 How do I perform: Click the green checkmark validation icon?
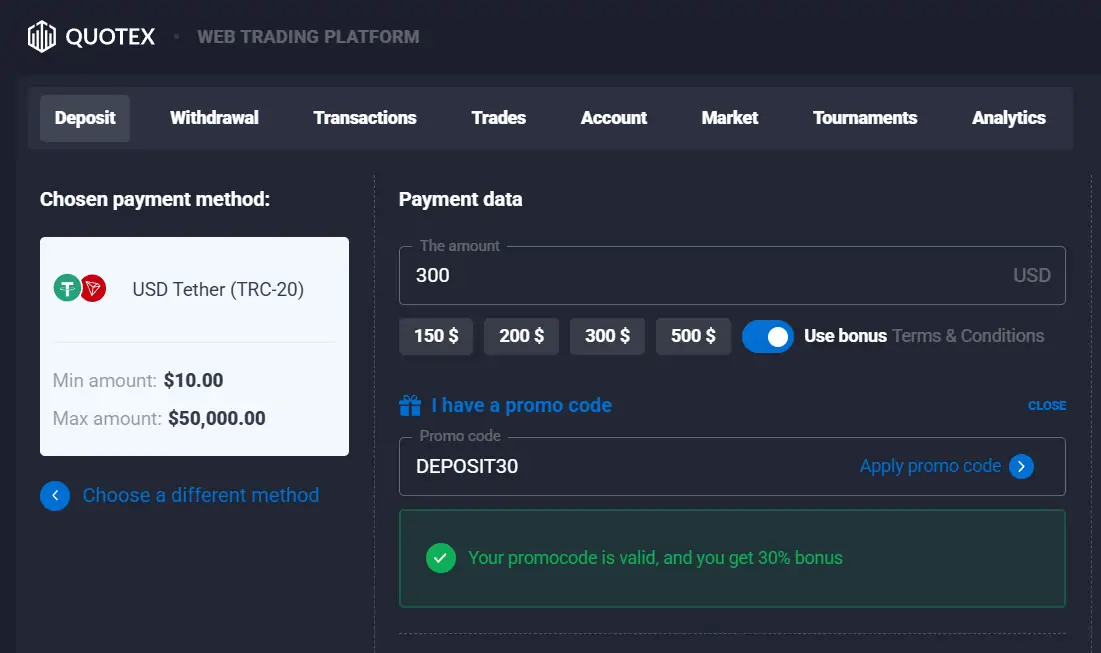440,558
